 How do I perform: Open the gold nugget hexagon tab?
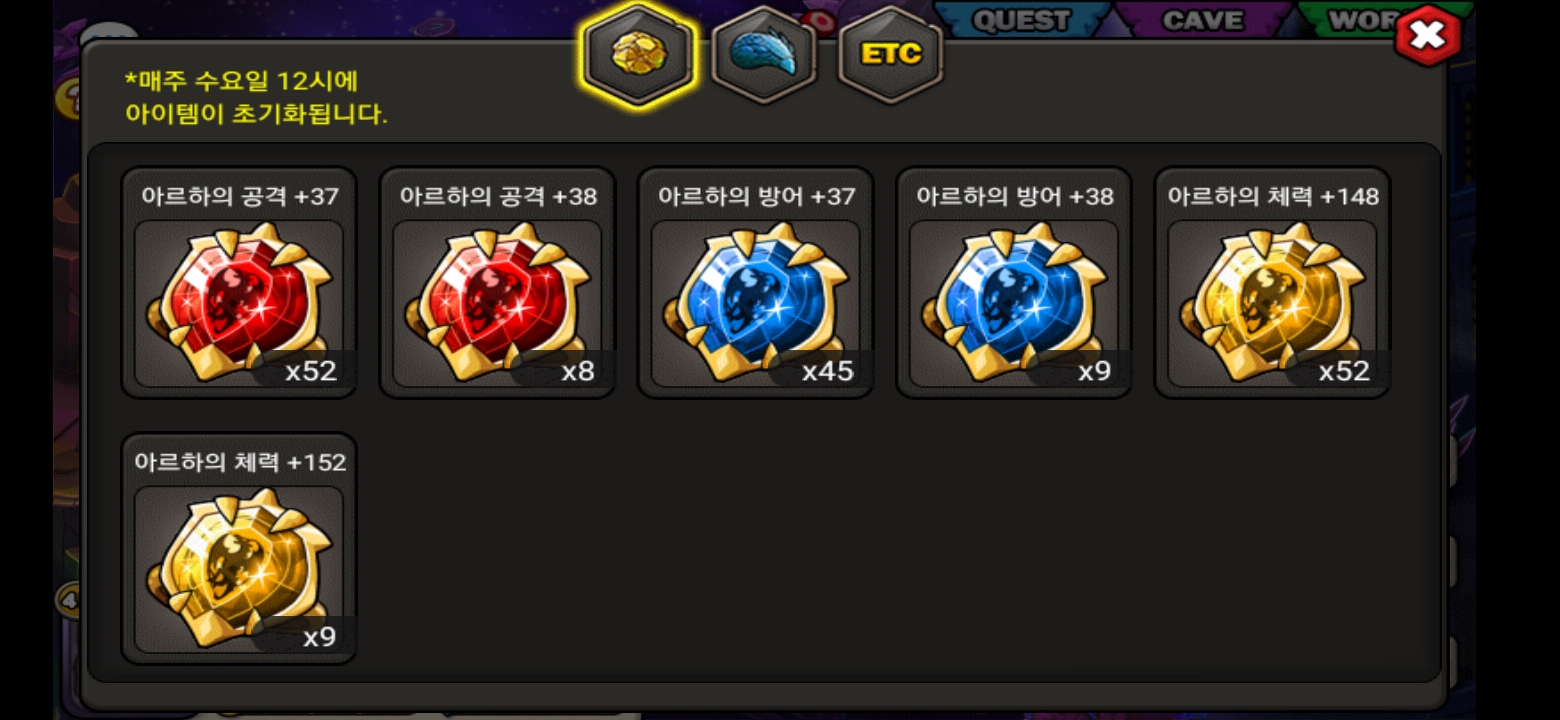click(x=638, y=54)
